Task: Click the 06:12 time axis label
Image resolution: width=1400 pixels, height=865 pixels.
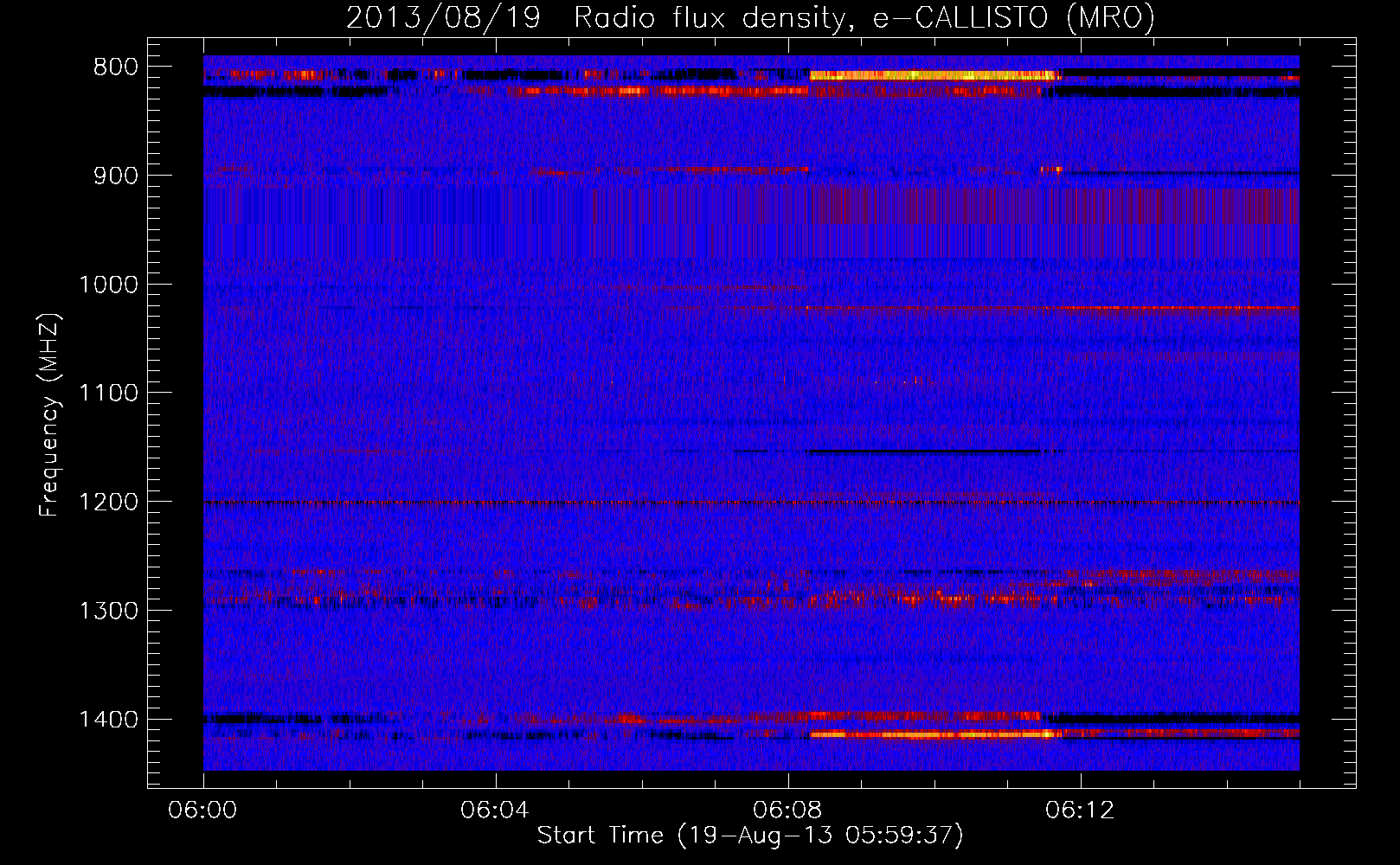Action: 1080,811
